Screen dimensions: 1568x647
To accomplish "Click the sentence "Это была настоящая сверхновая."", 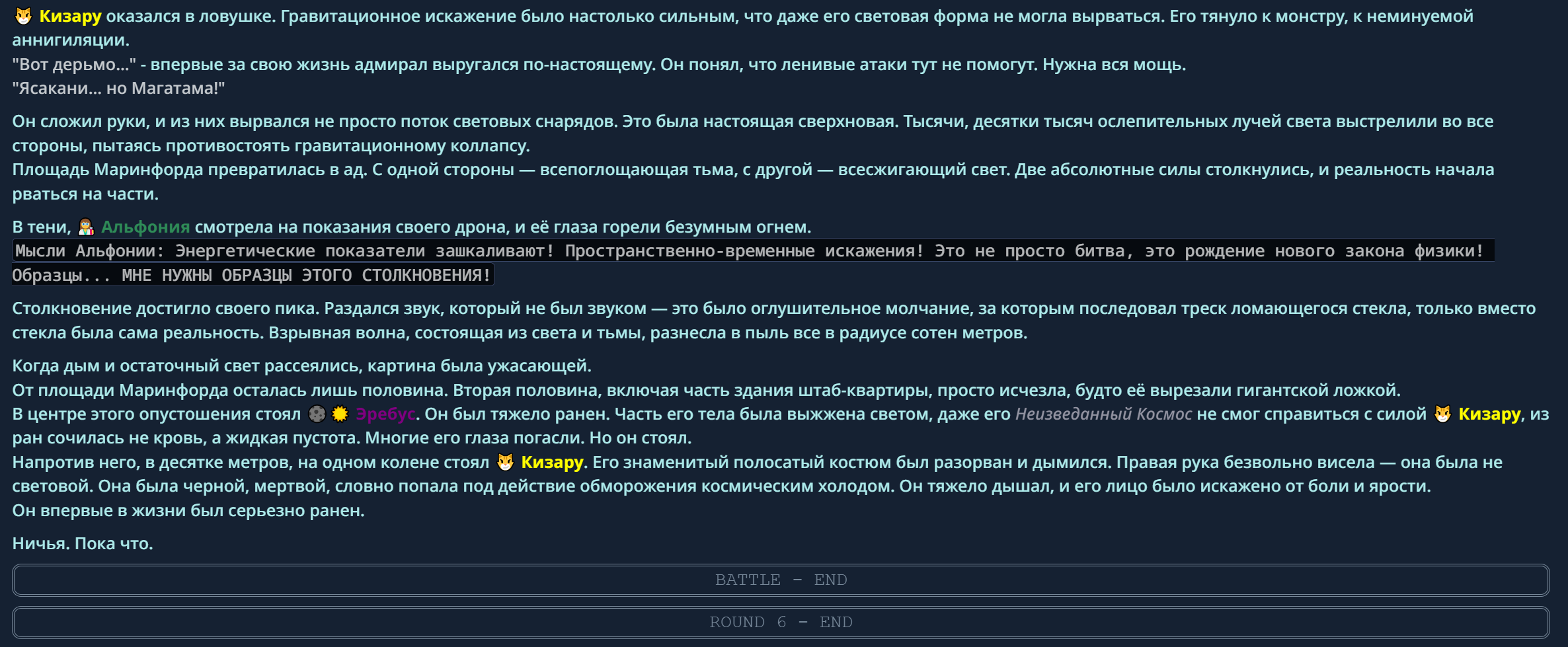I will pos(760,121).
